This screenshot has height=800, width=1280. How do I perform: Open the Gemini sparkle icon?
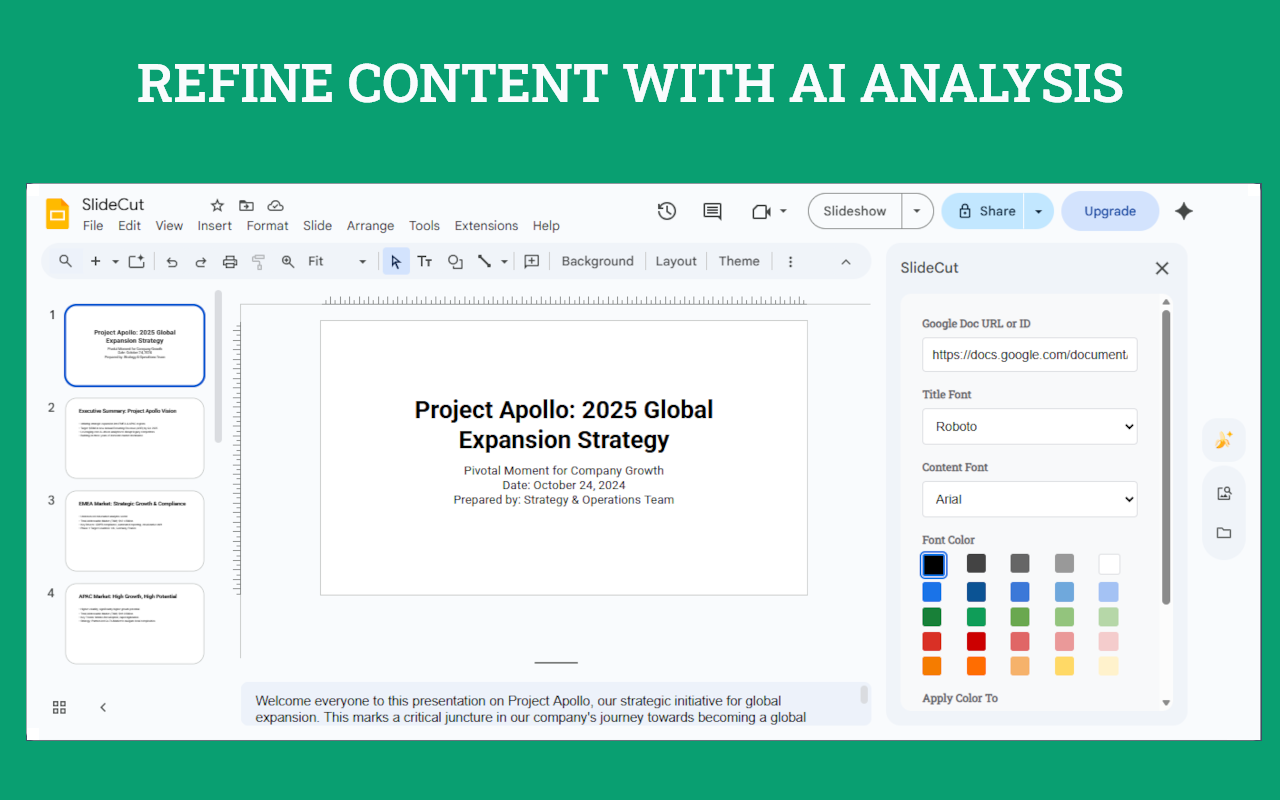(x=1184, y=211)
